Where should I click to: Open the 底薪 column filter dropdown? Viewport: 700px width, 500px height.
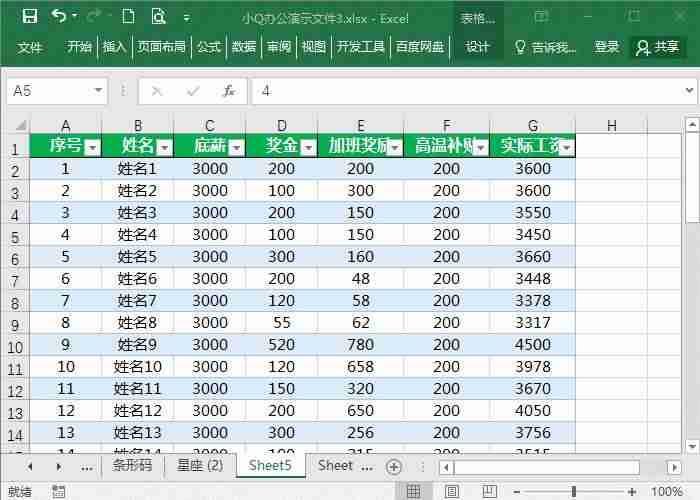(x=237, y=147)
